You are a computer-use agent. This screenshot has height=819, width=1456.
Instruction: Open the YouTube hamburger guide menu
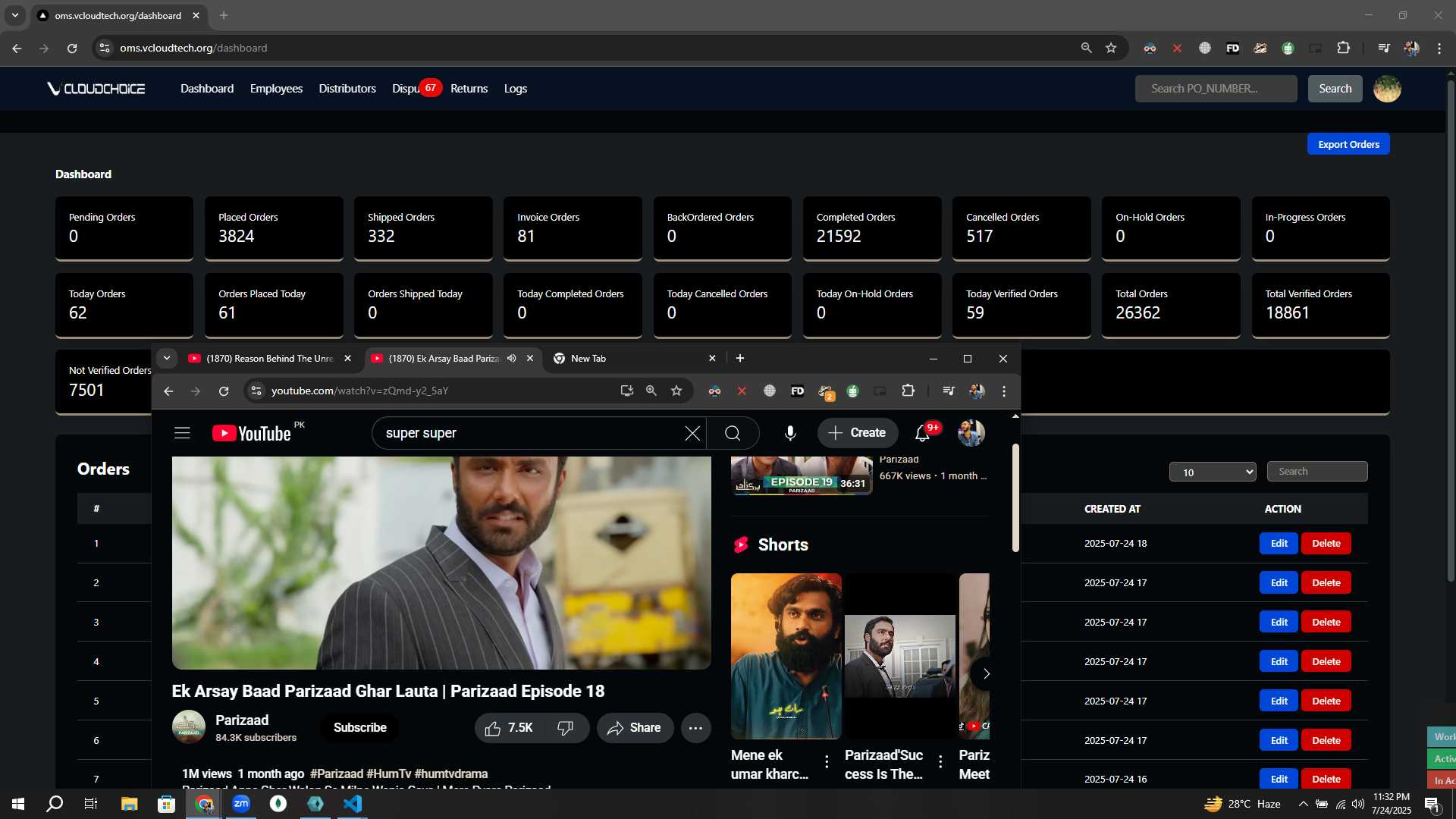coord(182,433)
